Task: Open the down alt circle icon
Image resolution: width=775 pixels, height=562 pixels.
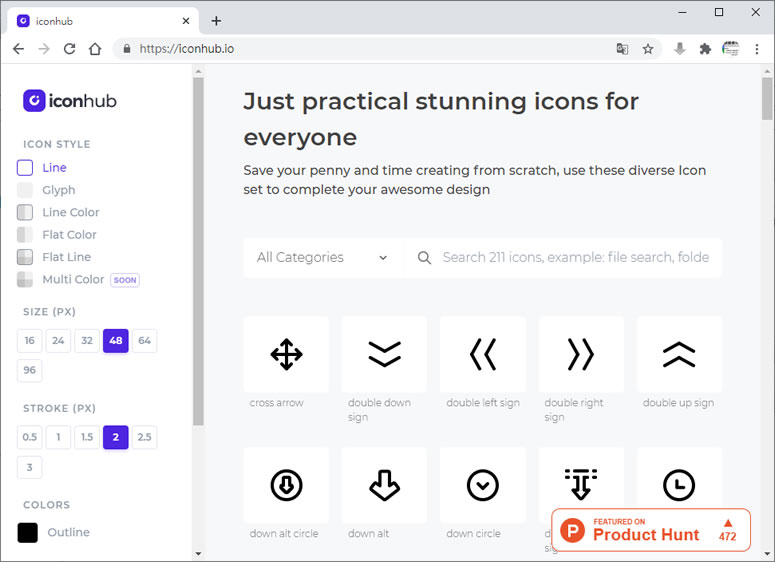Action: pyautogui.click(x=286, y=485)
